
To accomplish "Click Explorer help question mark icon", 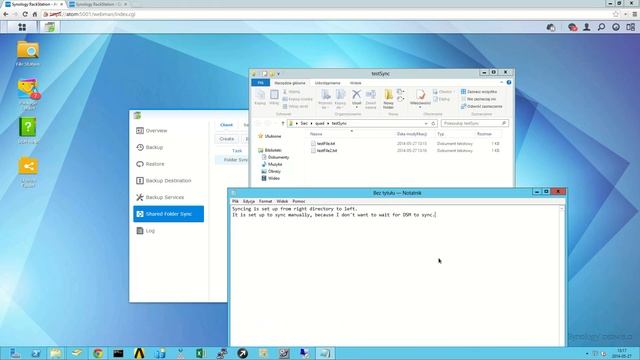I will [509, 82].
